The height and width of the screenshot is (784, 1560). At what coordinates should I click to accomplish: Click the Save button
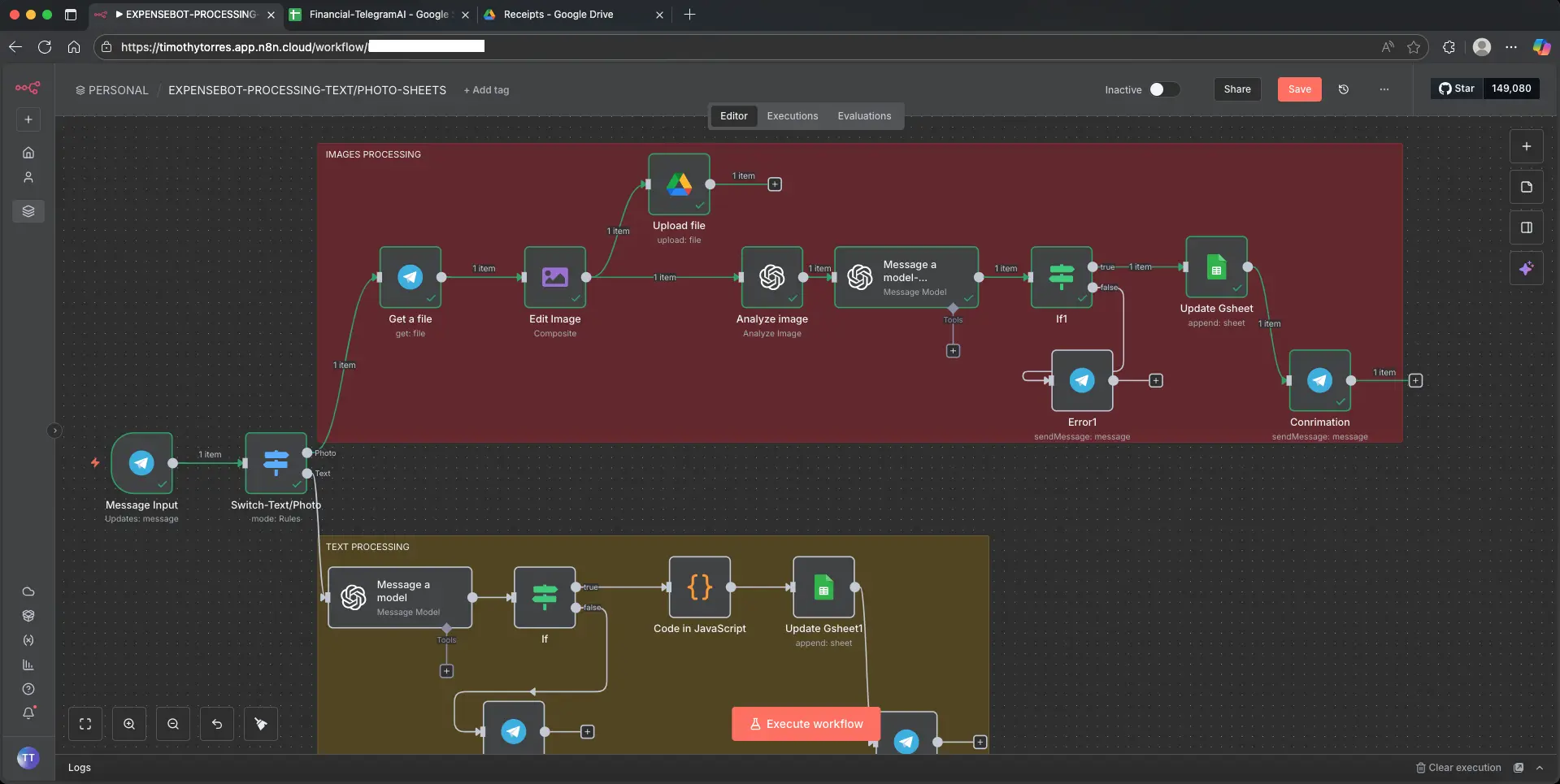pos(1299,89)
